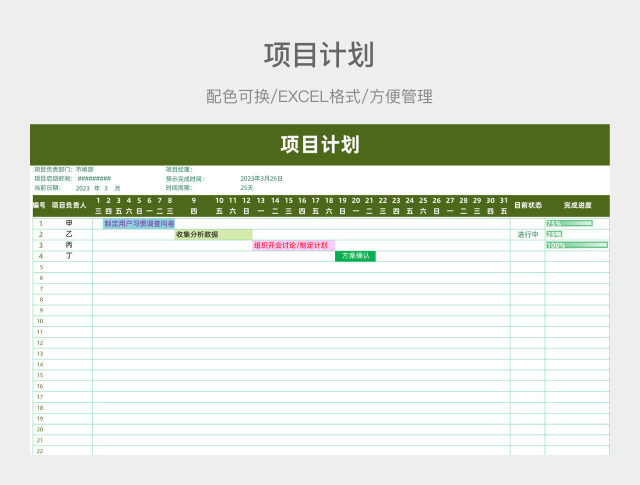Select row number 1 in 编号 column

(40, 223)
